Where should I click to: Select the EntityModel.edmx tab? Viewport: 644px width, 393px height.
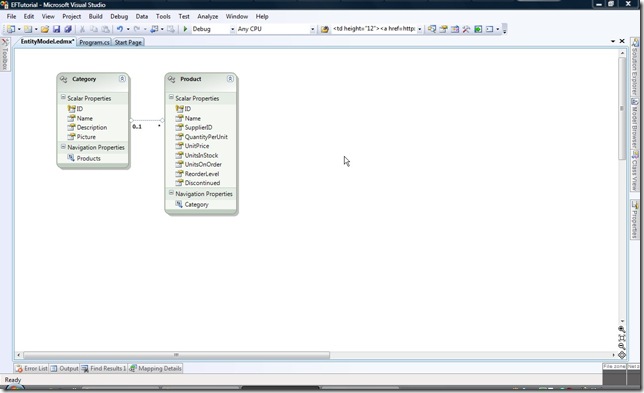click(47, 41)
